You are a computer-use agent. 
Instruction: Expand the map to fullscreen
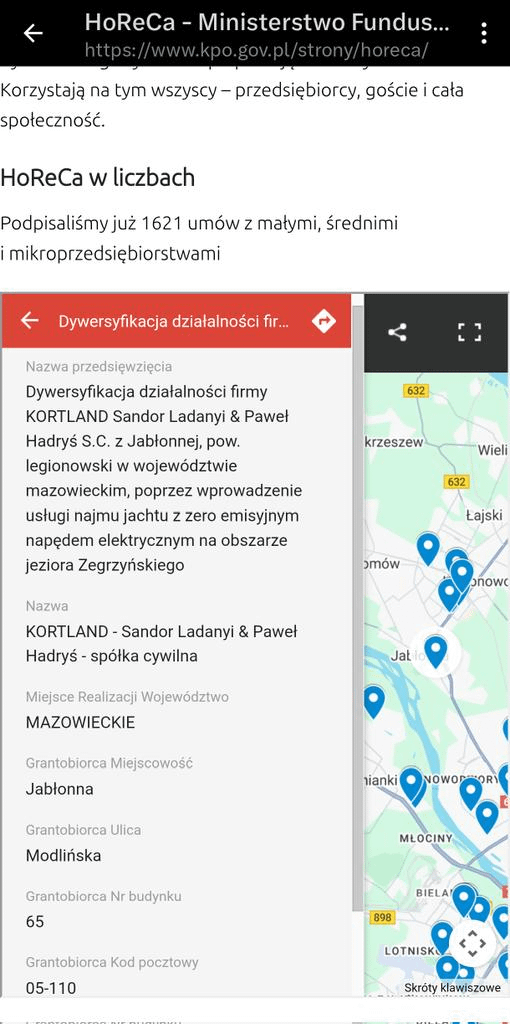coord(469,332)
